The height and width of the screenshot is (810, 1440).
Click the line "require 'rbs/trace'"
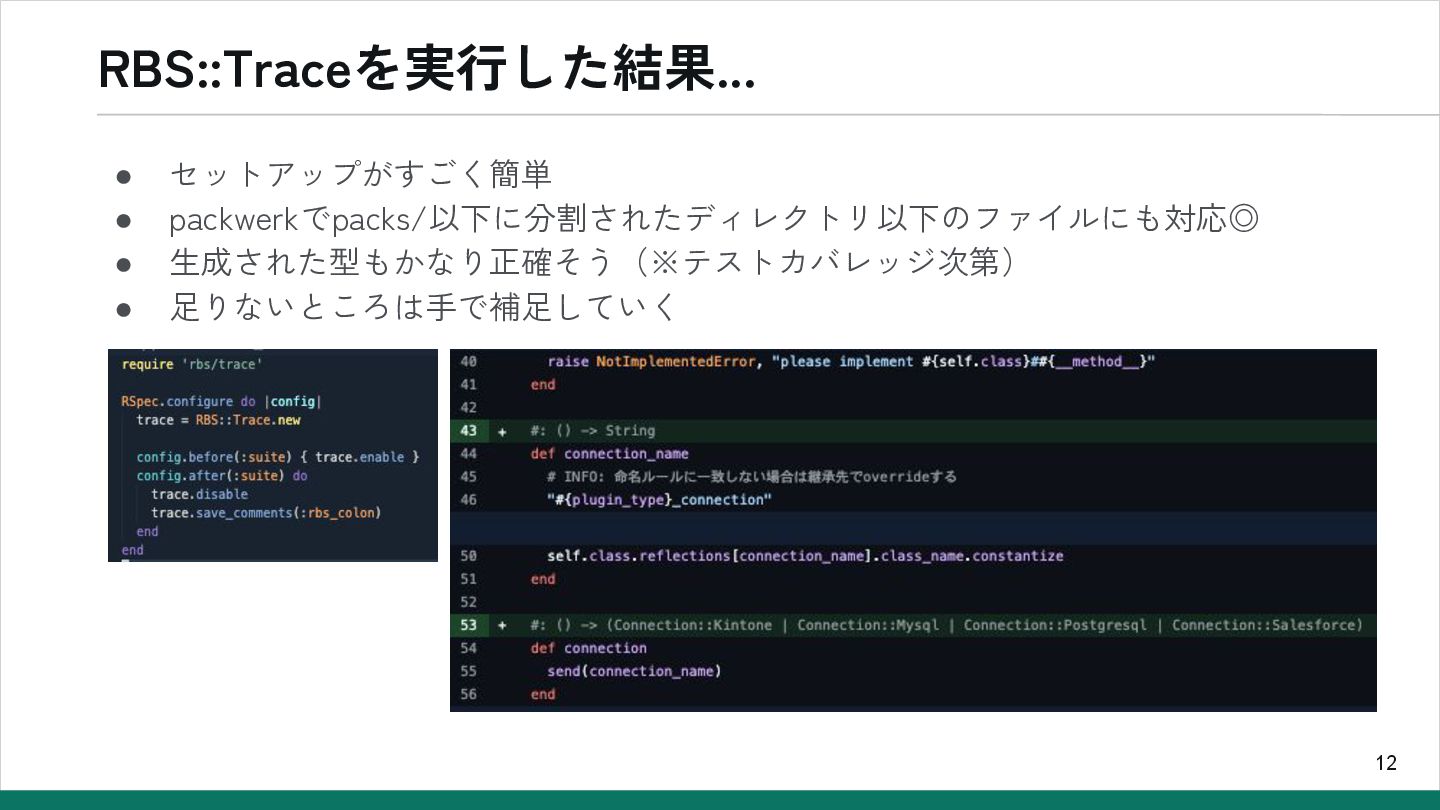[192, 364]
